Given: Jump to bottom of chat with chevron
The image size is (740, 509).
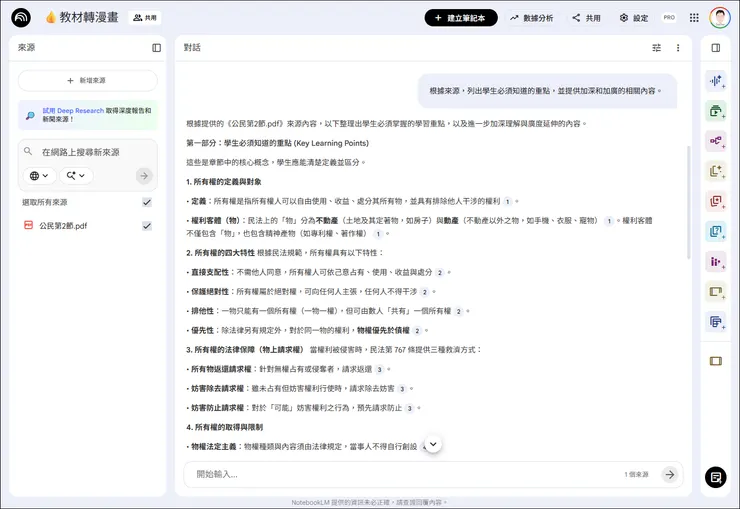Looking at the screenshot, I should pyautogui.click(x=433, y=444).
